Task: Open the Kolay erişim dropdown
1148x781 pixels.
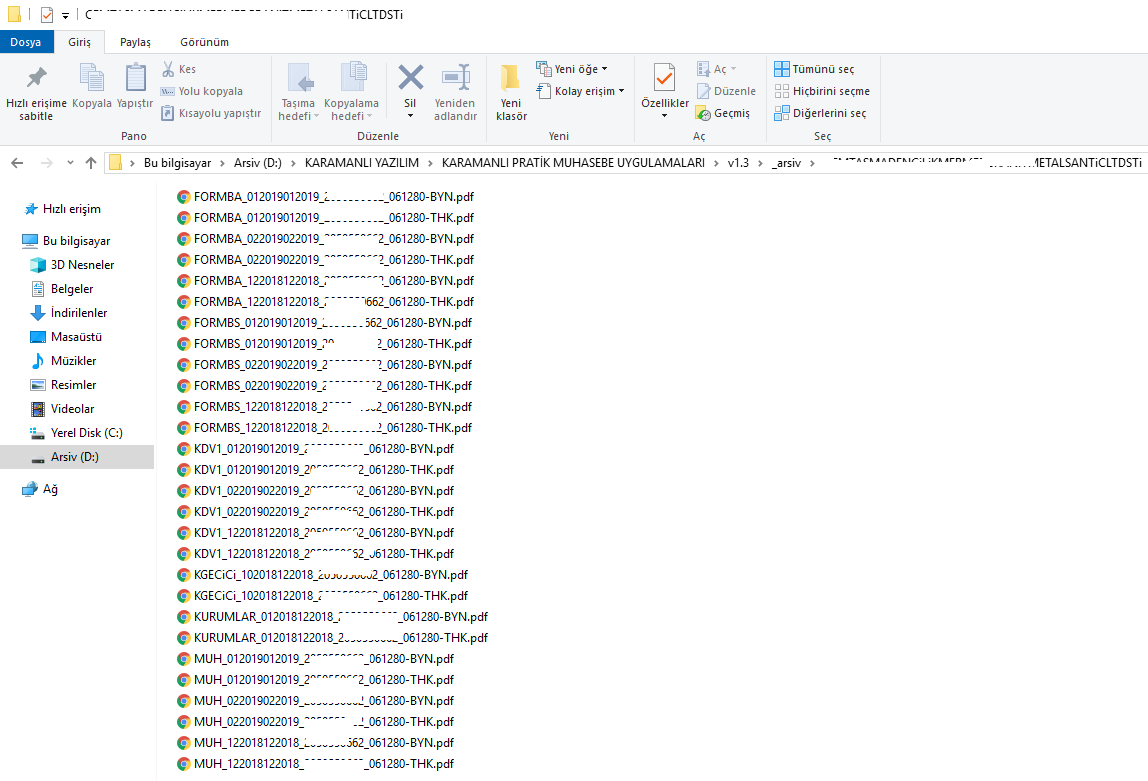Action: coord(580,91)
